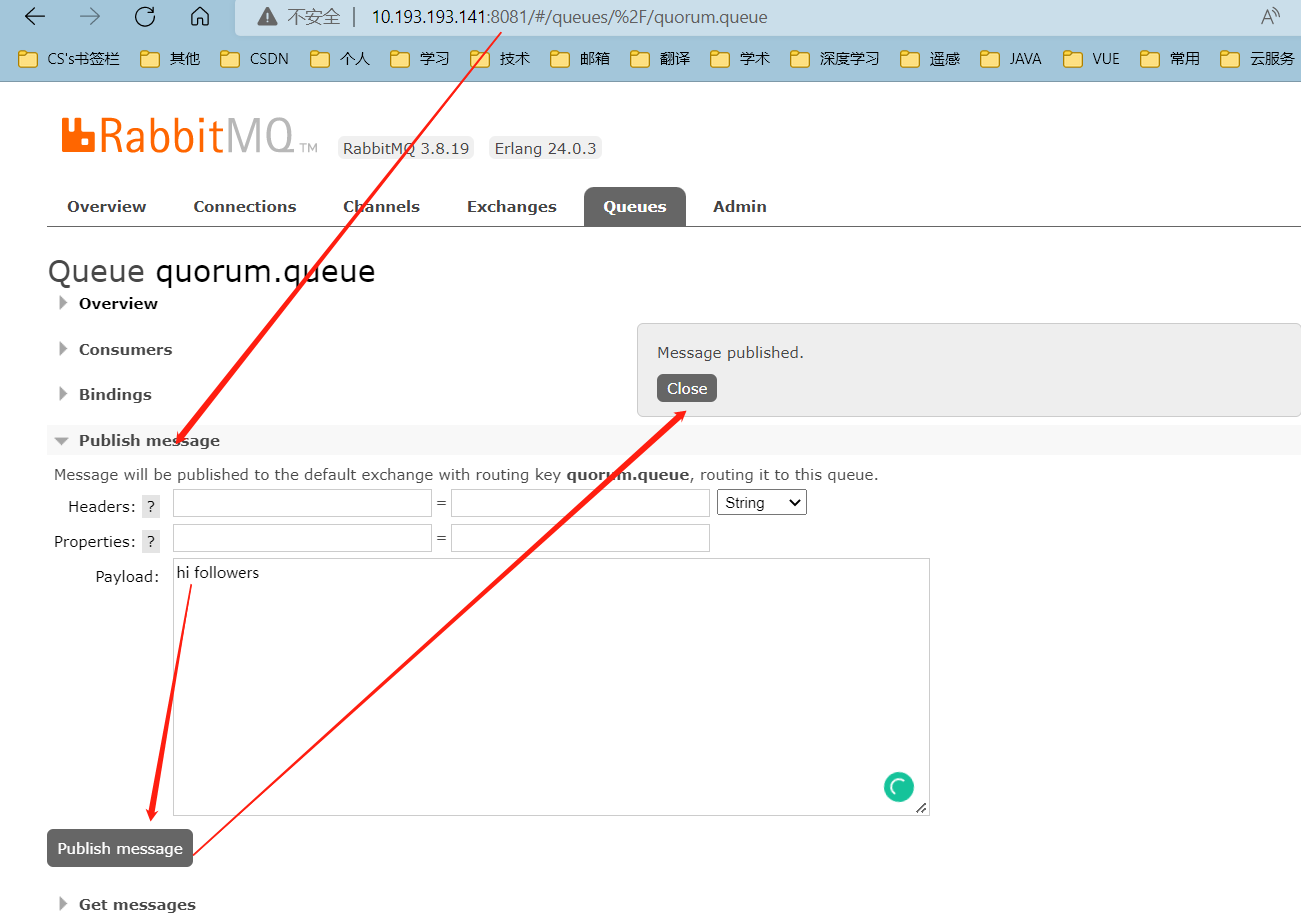
Task: Click the browser forward arrow
Action: click(90, 17)
